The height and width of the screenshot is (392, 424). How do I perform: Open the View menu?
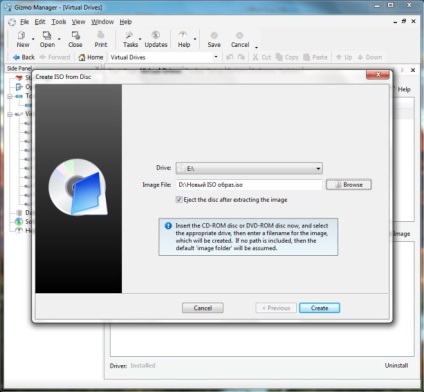(x=78, y=22)
